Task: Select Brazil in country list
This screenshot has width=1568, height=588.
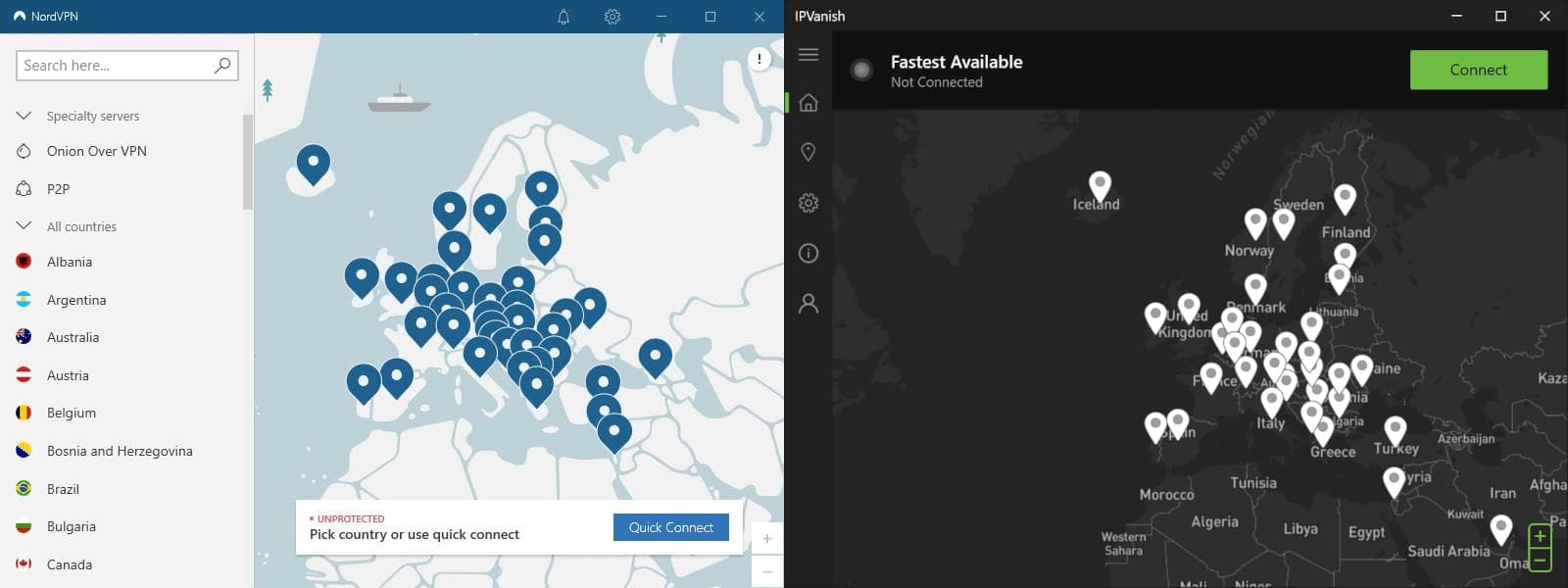Action: pyautogui.click(x=63, y=488)
